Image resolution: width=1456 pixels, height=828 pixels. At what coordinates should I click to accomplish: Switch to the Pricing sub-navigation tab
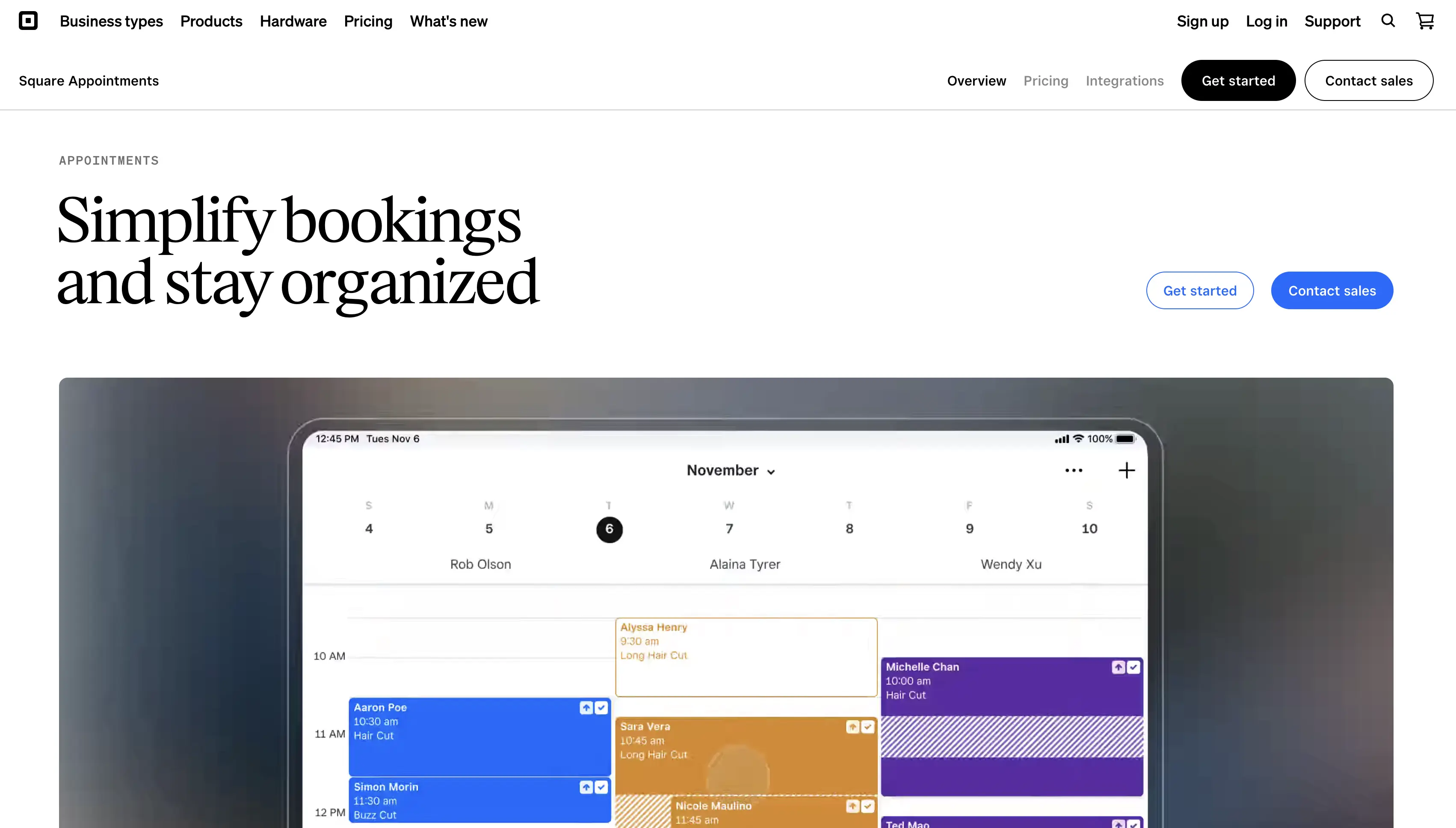(1046, 81)
